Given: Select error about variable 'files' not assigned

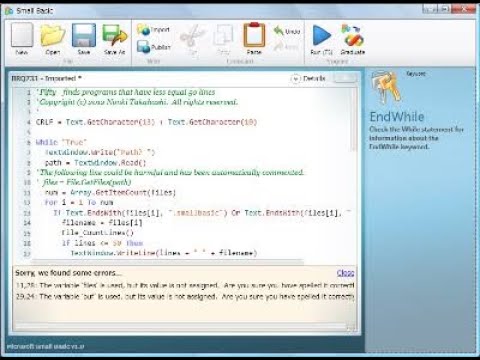Looking at the screenshot, I should pos(185,286).
